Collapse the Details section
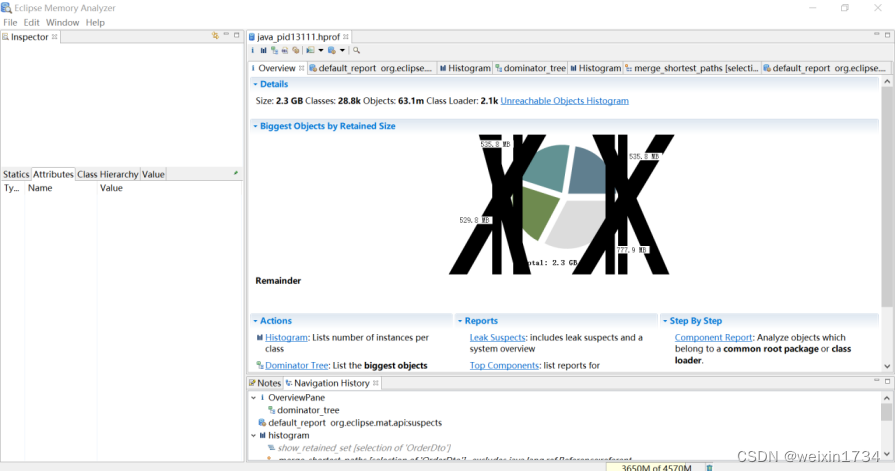Viewport: 896px width, 472px height. (255, 84)
